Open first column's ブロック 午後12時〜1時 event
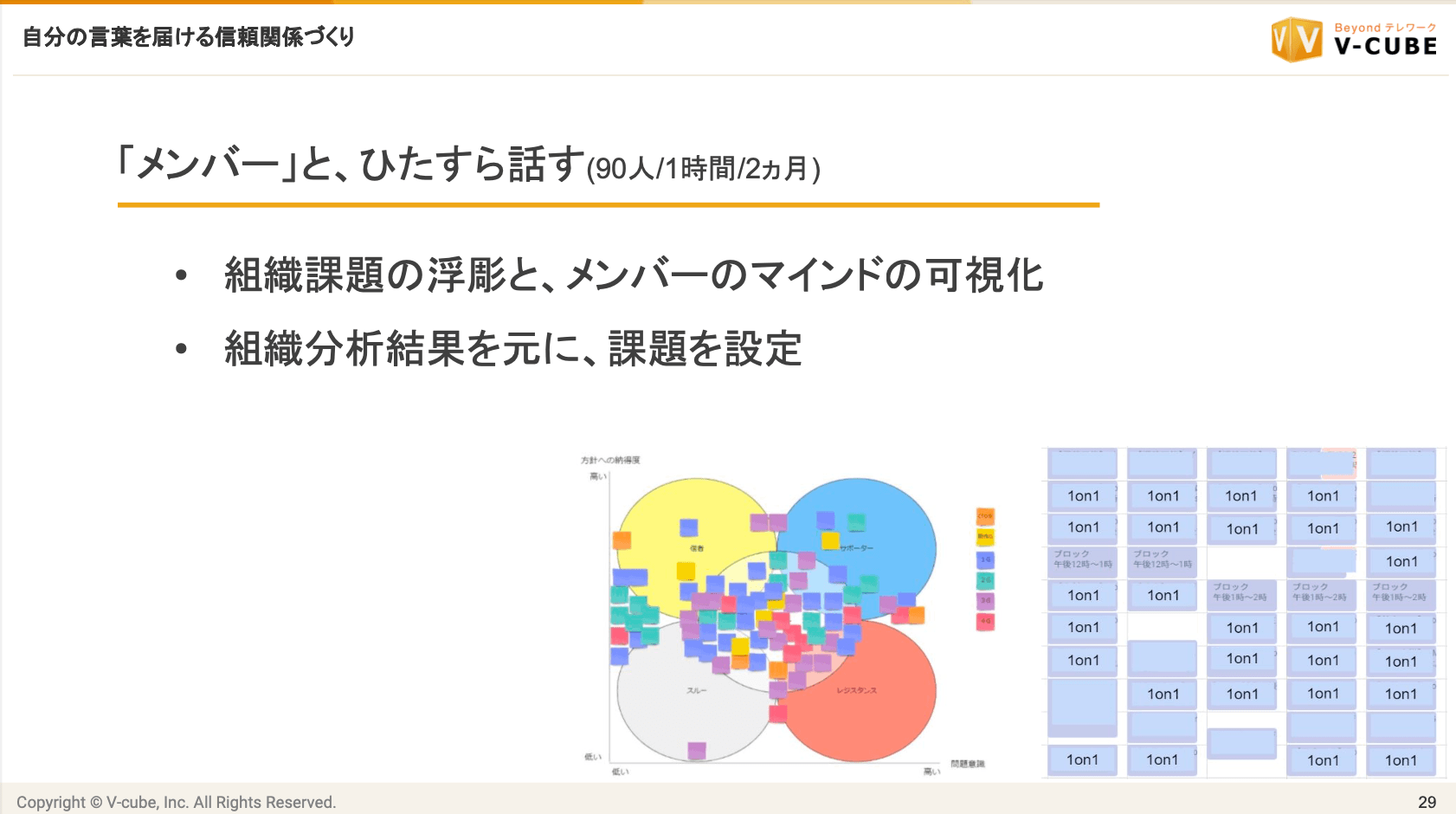The height and width of the screenshot is (814, 1456). 1083,559
